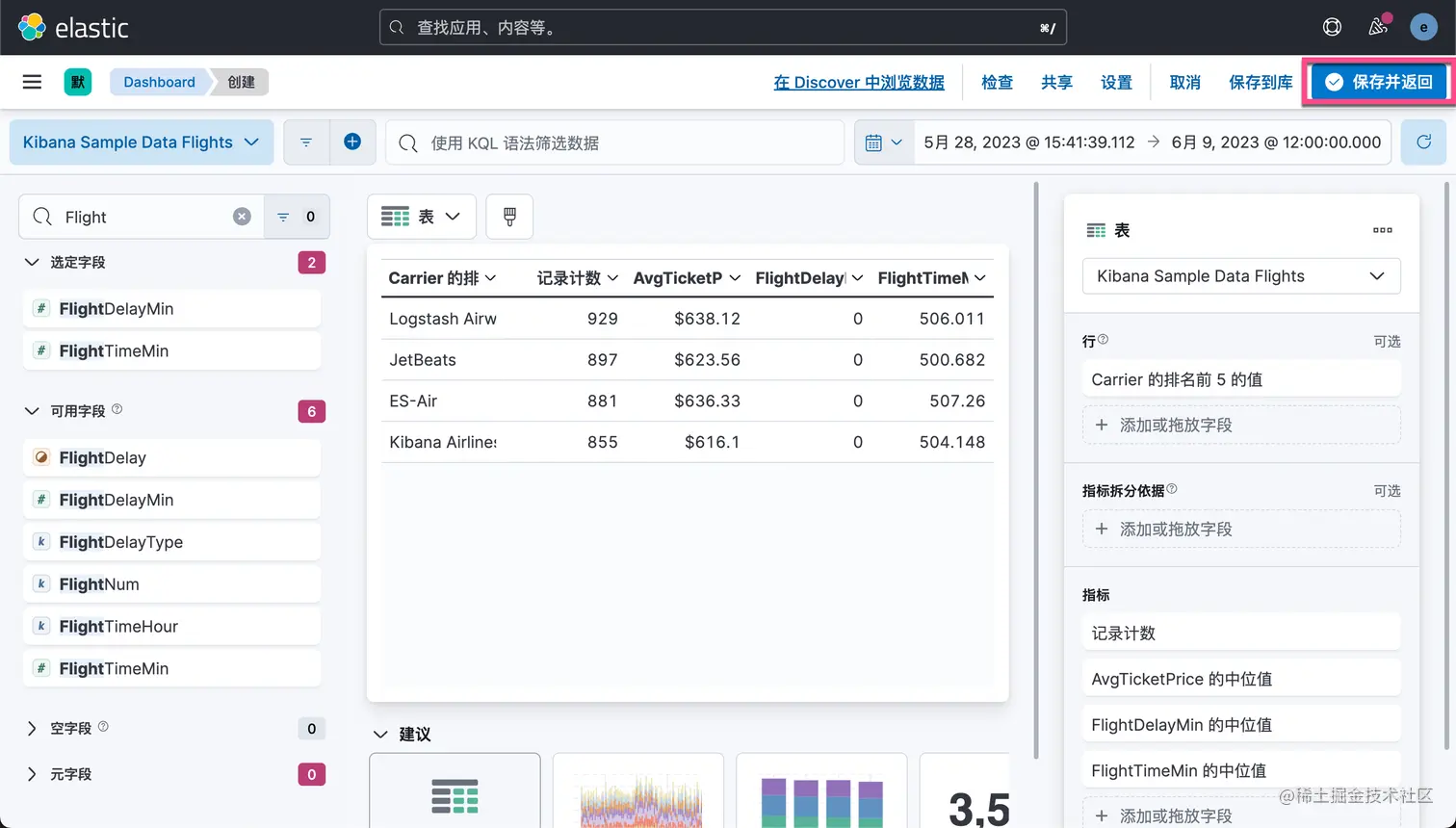
Task: Click 添加或拖放字段 under 指标拆分依据
Action: click(x=1241, y=529)
